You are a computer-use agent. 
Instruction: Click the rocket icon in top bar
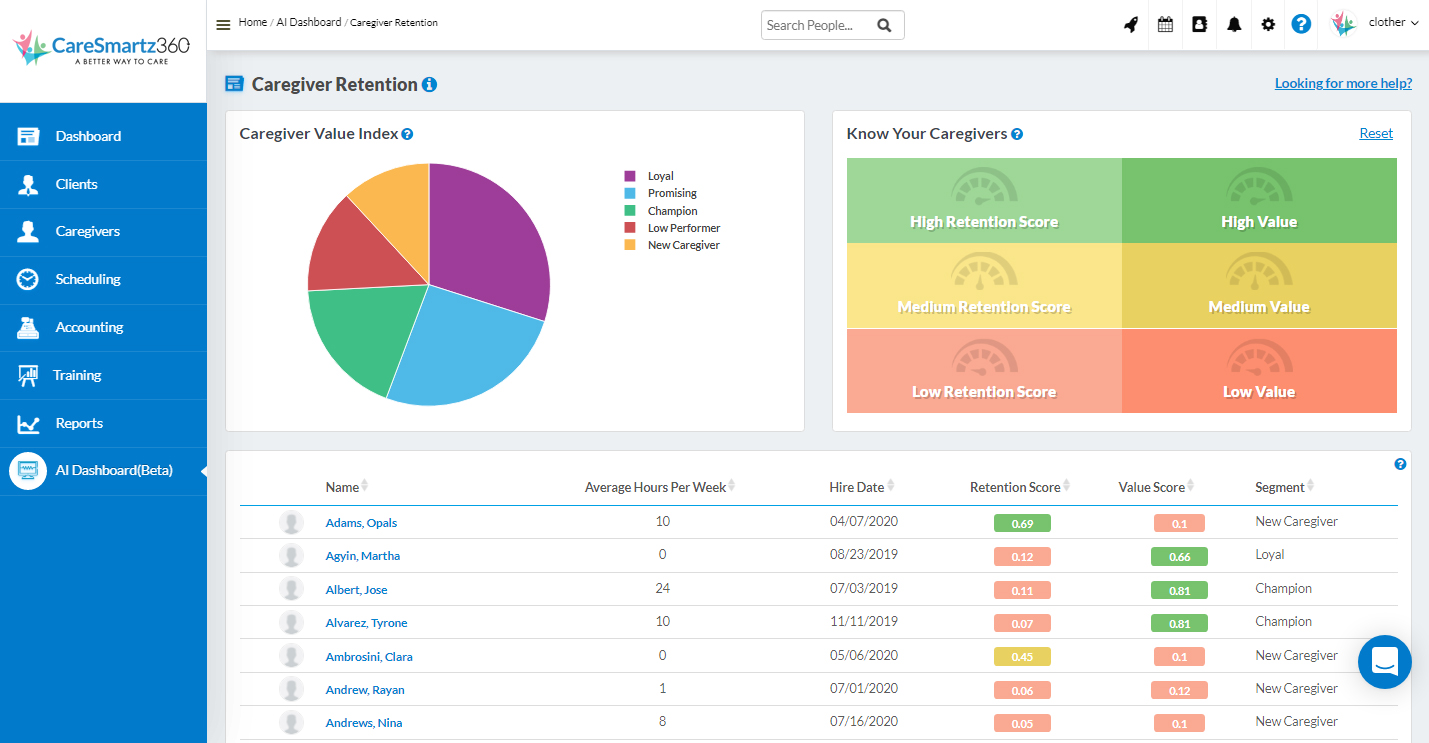[1131, 25]
